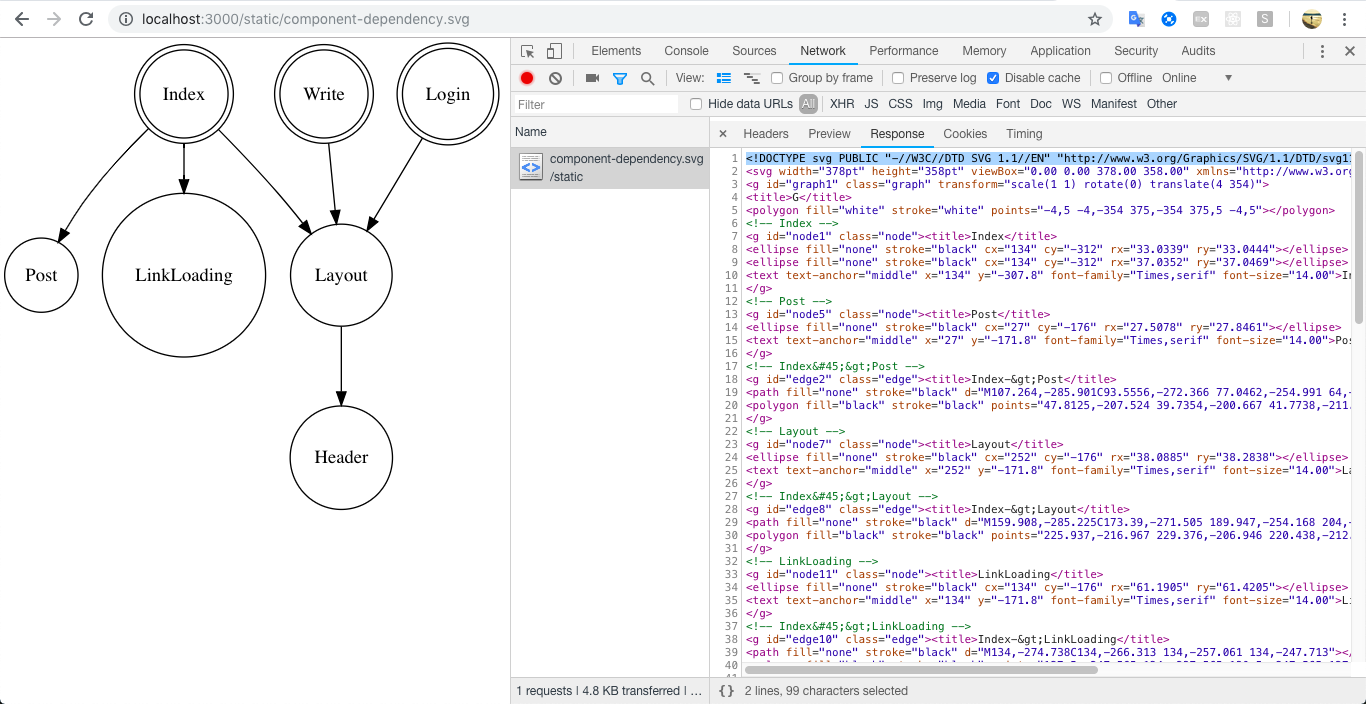The image size is (1366, 704).
Task: Open the Chrome profile avatar menu
Action: tap(1312, 19)
